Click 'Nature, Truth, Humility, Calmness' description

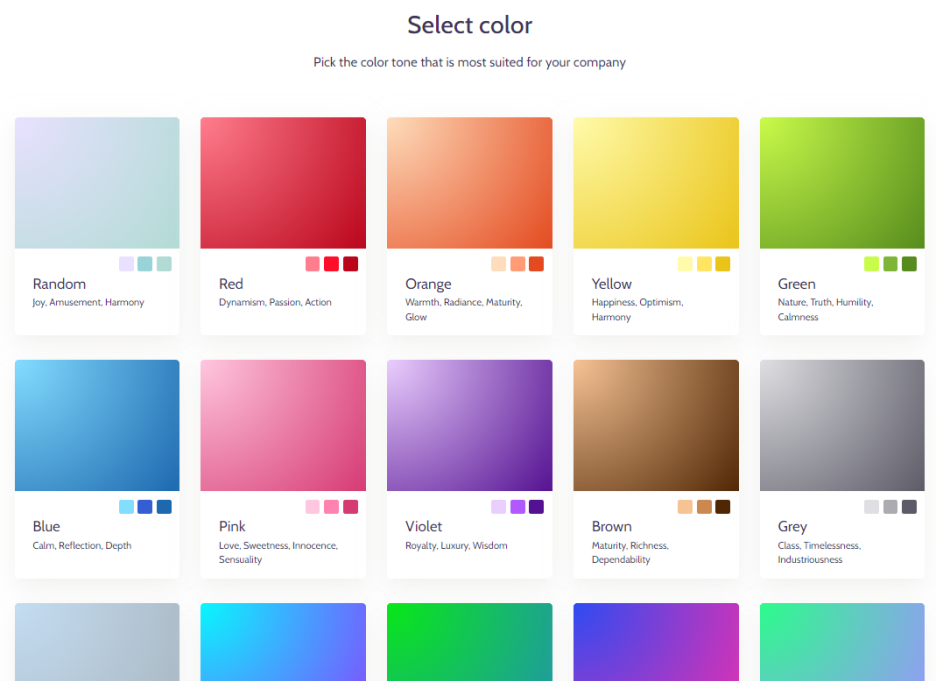[825, 310]
